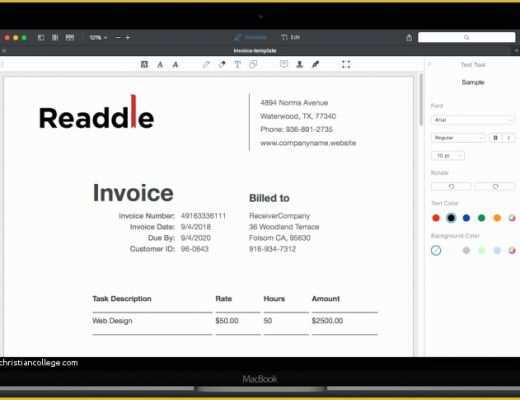Select no background color option
Viewport: 520px width, 400px height.
point(436,250)
